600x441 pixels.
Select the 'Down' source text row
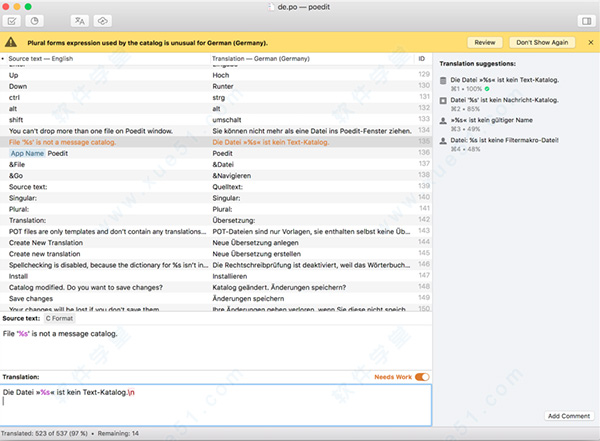point(216,86)
